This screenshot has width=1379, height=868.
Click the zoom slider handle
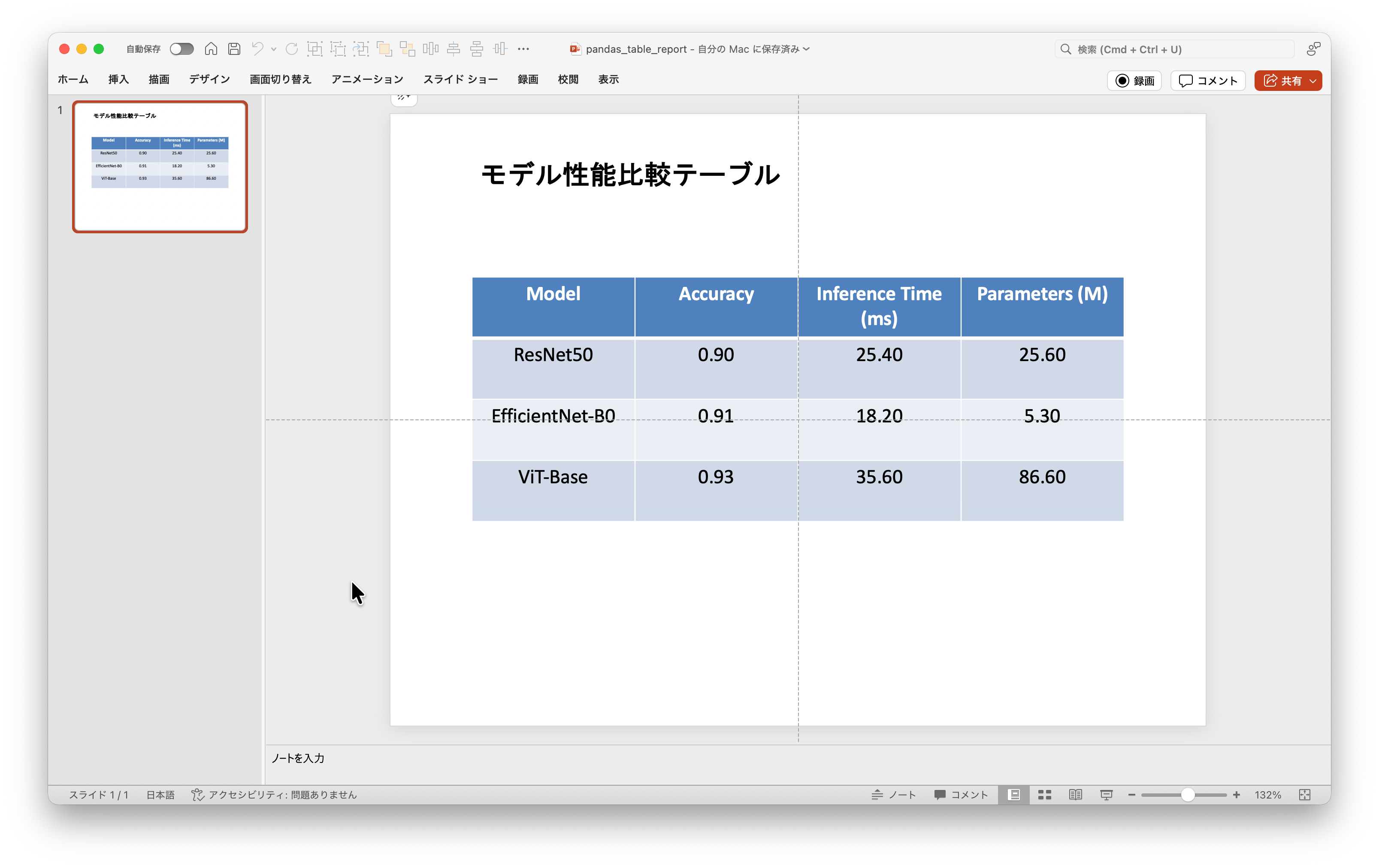click(x=1188, y=795)
